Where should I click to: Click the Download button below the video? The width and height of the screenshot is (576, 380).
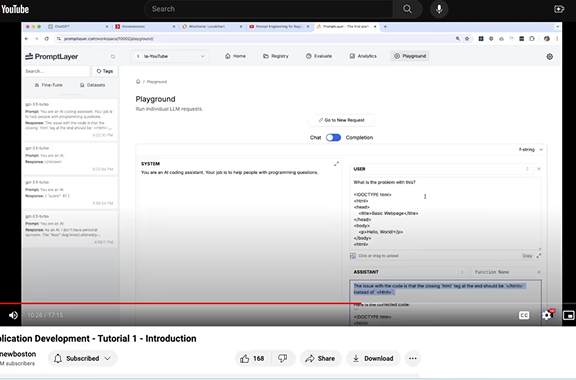(x=373, y=358)
